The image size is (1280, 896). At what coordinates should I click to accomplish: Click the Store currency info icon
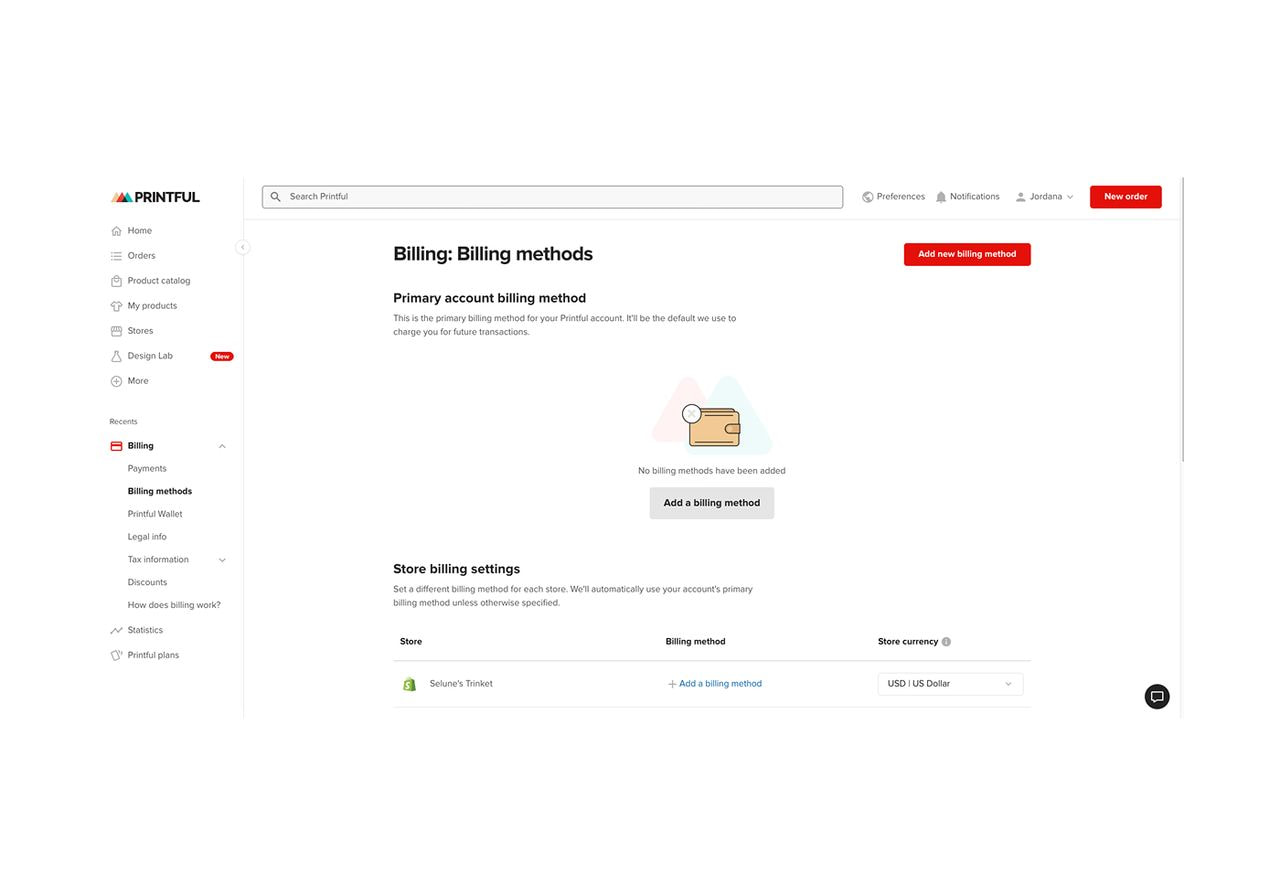click(946, 642)
